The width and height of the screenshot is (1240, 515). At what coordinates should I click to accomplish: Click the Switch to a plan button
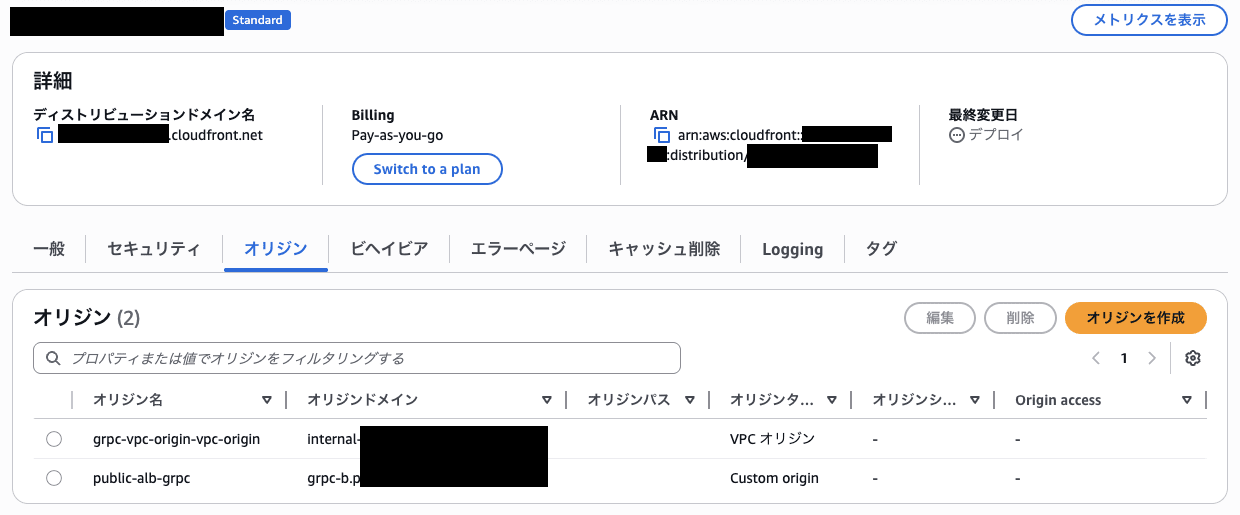pos(427,169)
